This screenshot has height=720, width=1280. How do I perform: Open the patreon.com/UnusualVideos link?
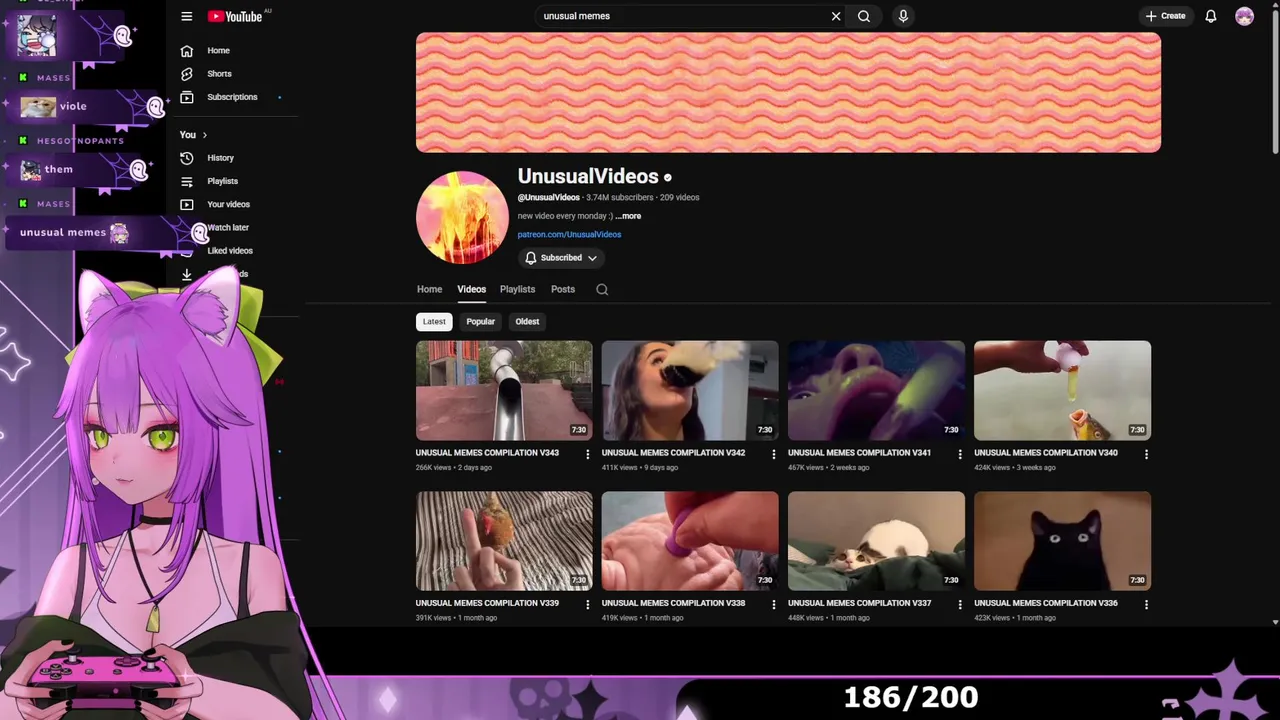(569, 234)
